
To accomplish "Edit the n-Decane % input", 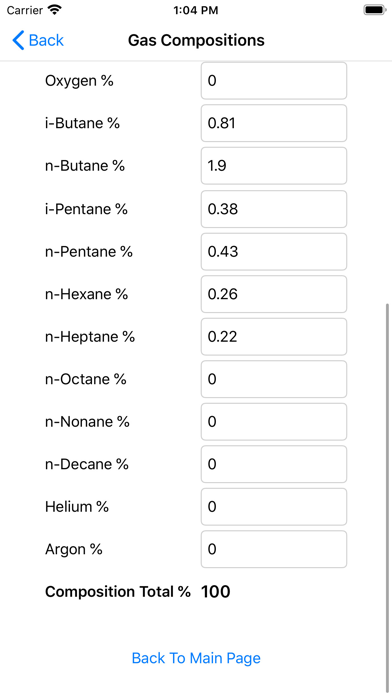I will 274,464.
